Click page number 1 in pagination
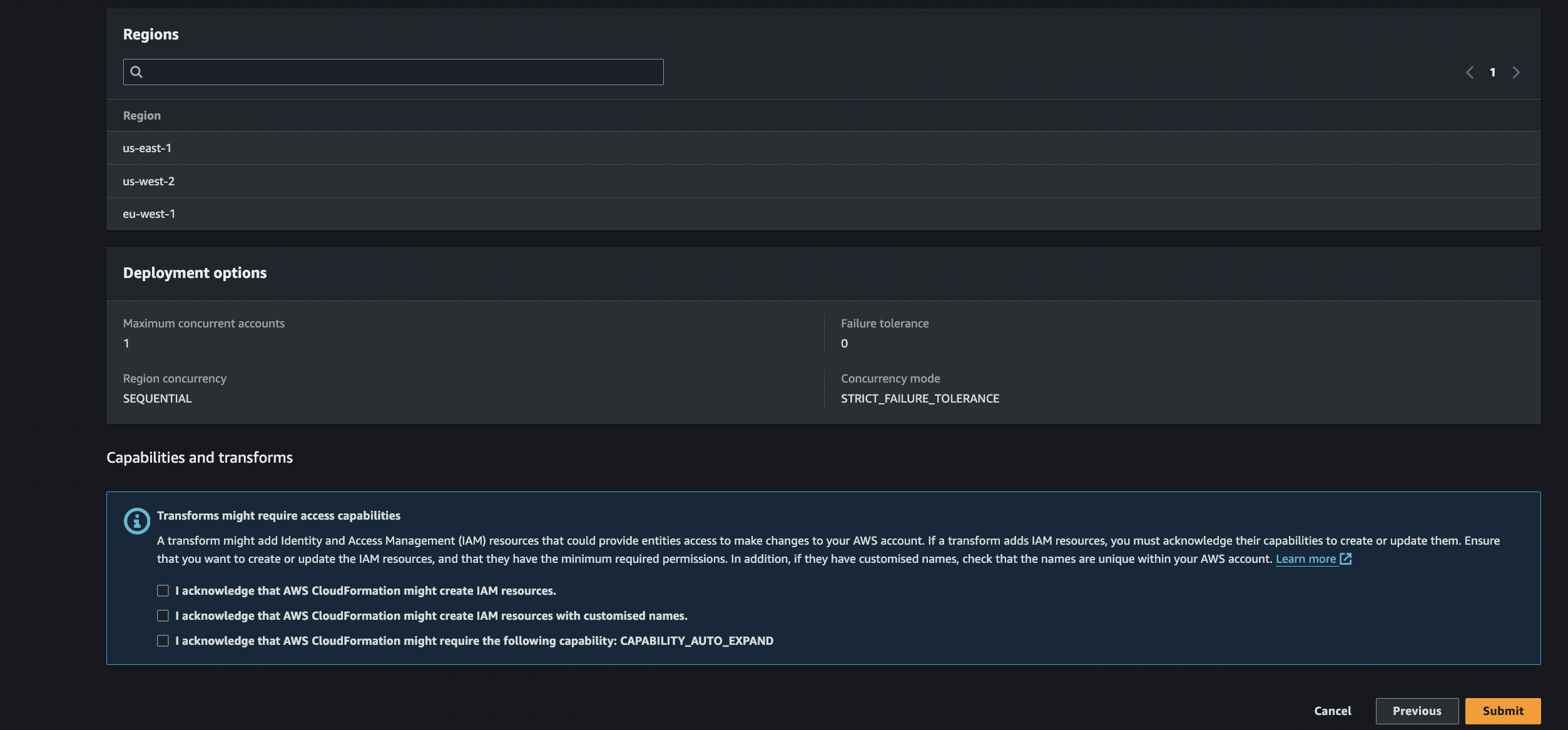The height and width of the screenshot is (730, 1568). point(1492,73)
